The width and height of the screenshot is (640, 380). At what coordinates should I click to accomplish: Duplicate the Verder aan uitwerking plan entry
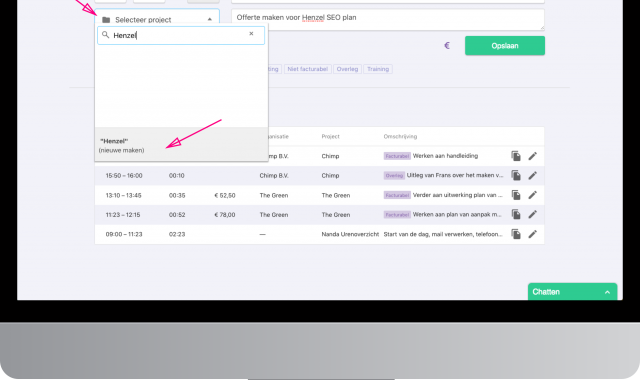coord(516,195)
